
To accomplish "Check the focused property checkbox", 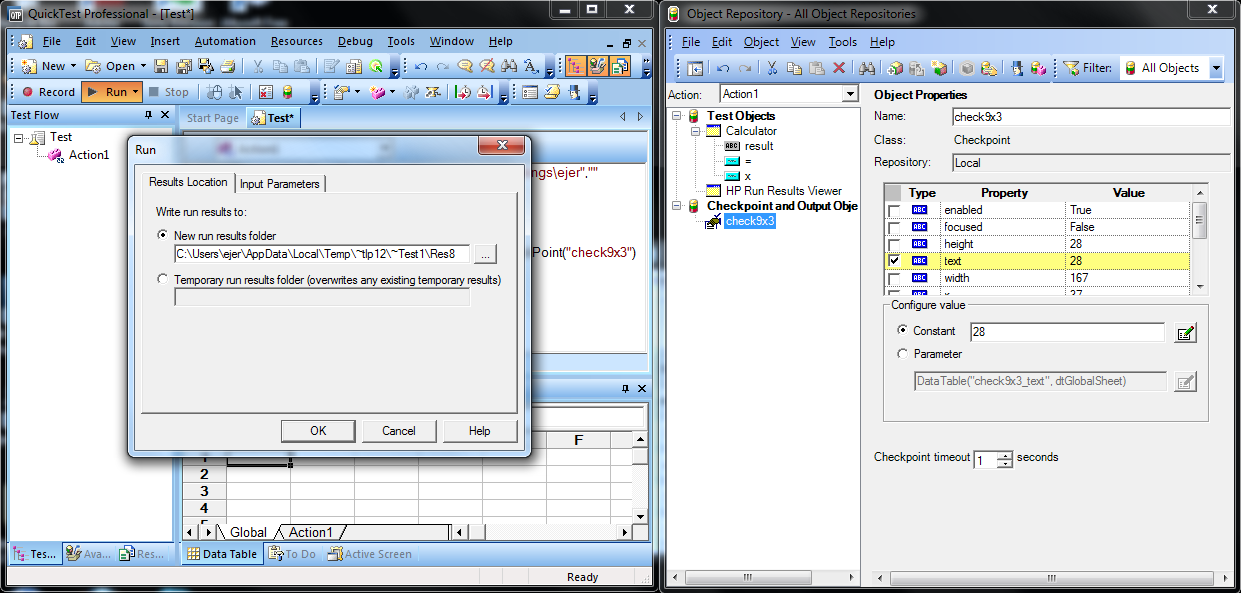I will (894, 228).
